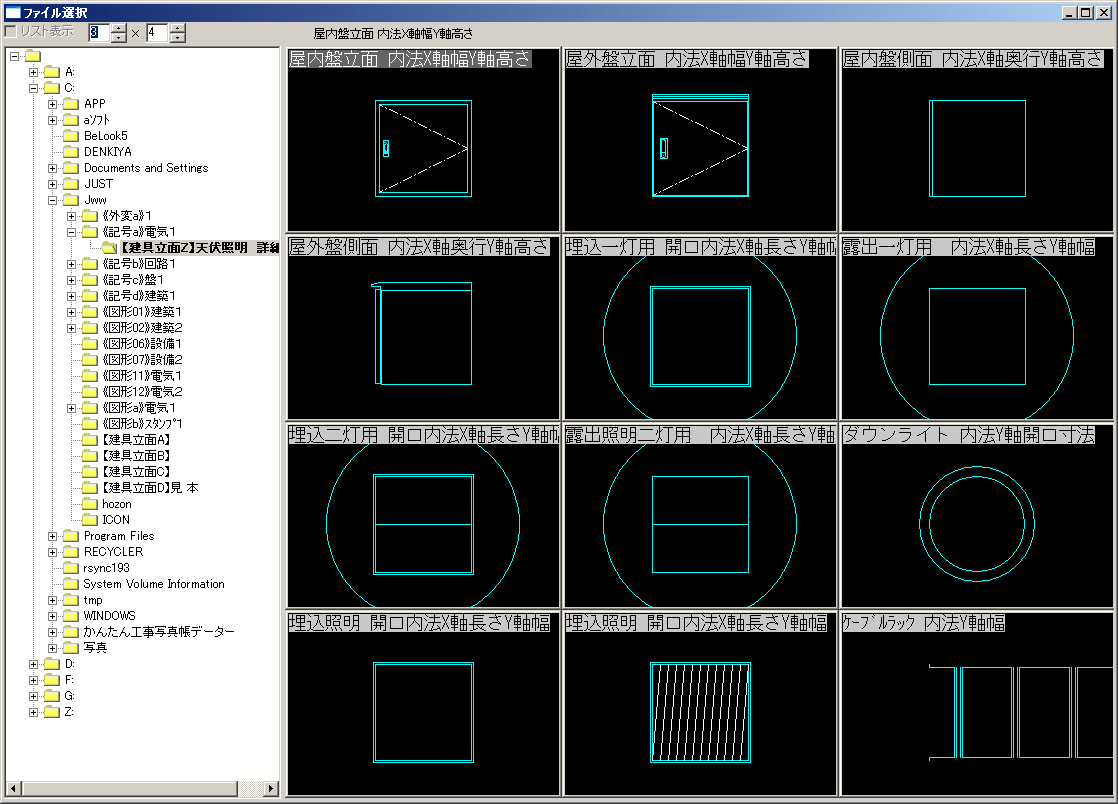Open the 《図形01》建築1 folder icon

pos(90,311)
